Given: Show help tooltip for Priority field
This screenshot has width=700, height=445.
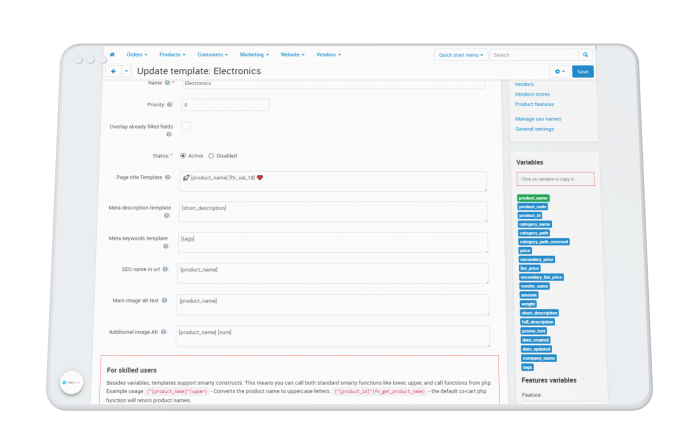Looking at the screenshot, I should coord(170,104).
